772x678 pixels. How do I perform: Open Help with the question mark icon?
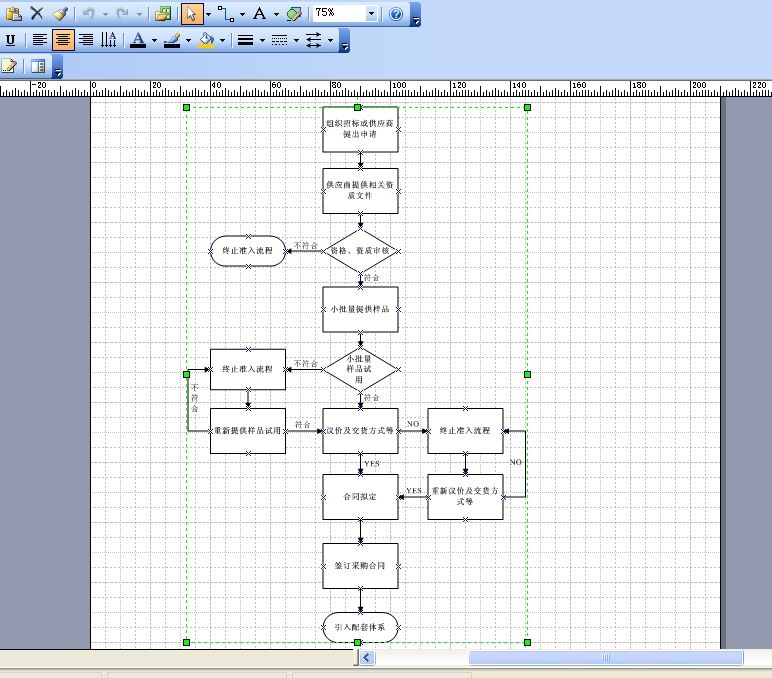point(396,14)
